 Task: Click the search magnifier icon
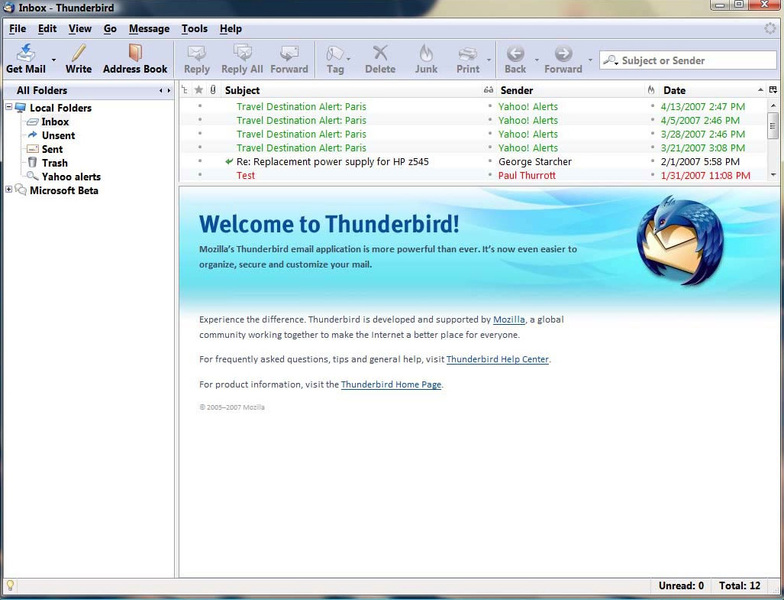610,60
